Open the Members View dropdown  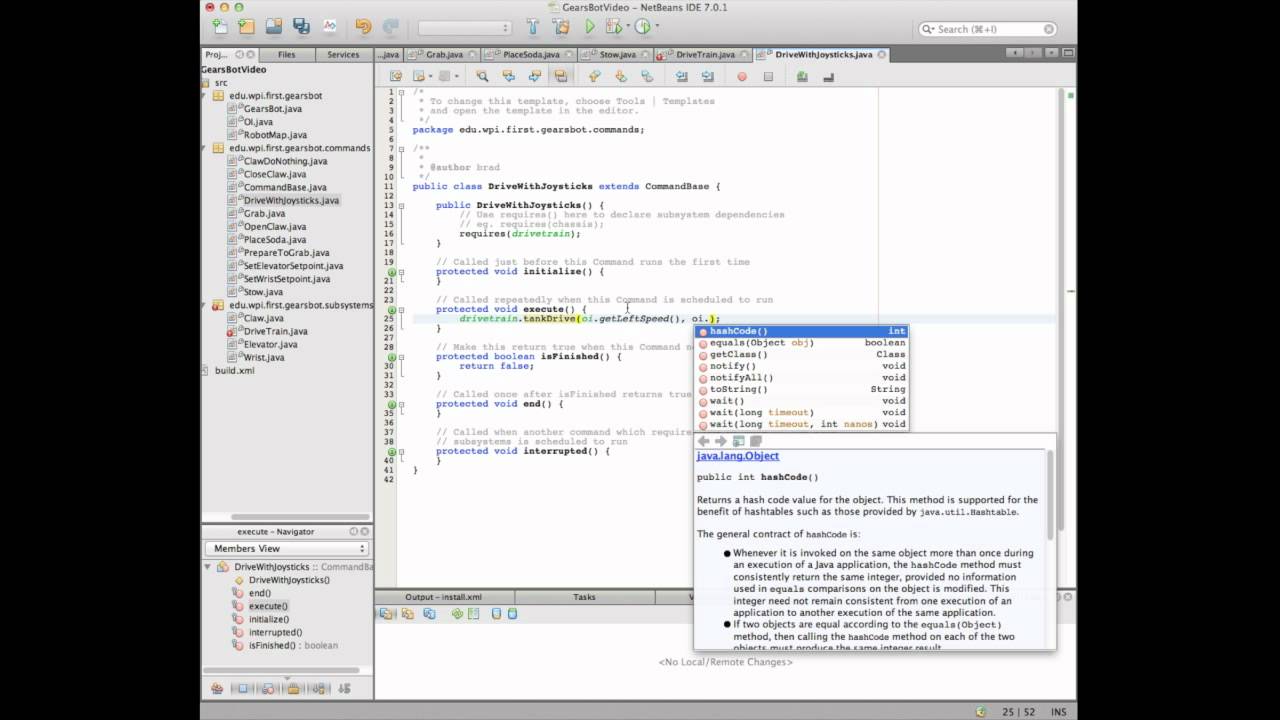288,548
